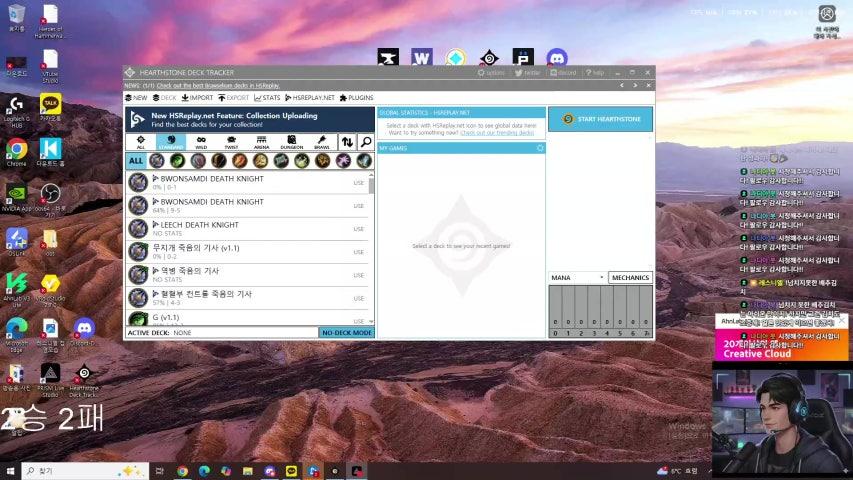Filter by the first class icon after ALL
Viewport: 853px width, 480px height.
pyautogui.click(x=157, y=161)
